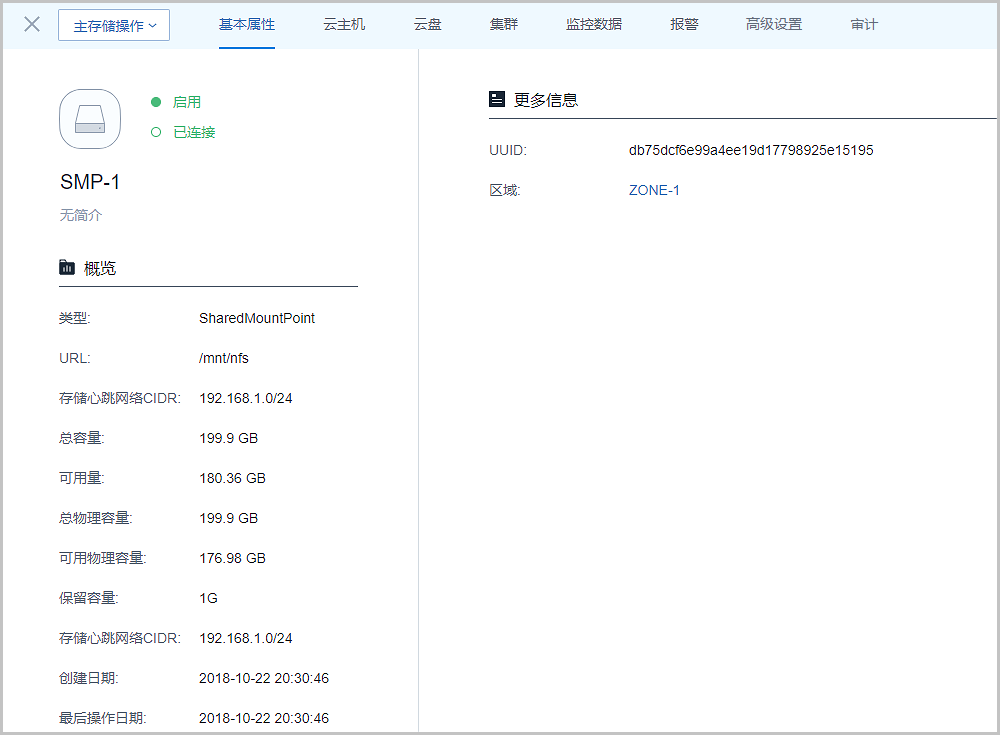Open the 审计 tab
This screenshot has width=1000, height=735.
click(864, 25)
